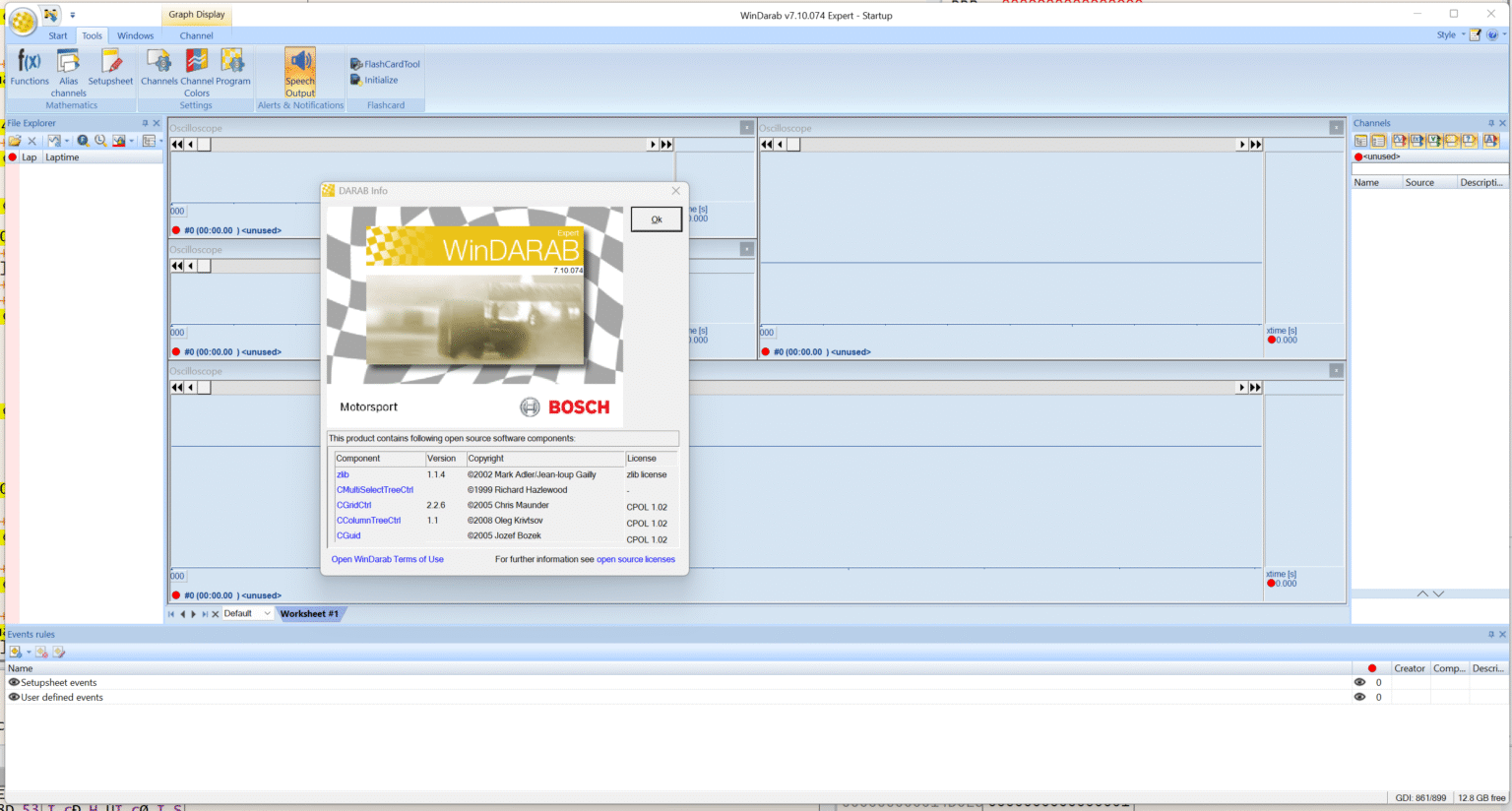Open the CColumnTreeCtrl component link

tap(369, 520)
